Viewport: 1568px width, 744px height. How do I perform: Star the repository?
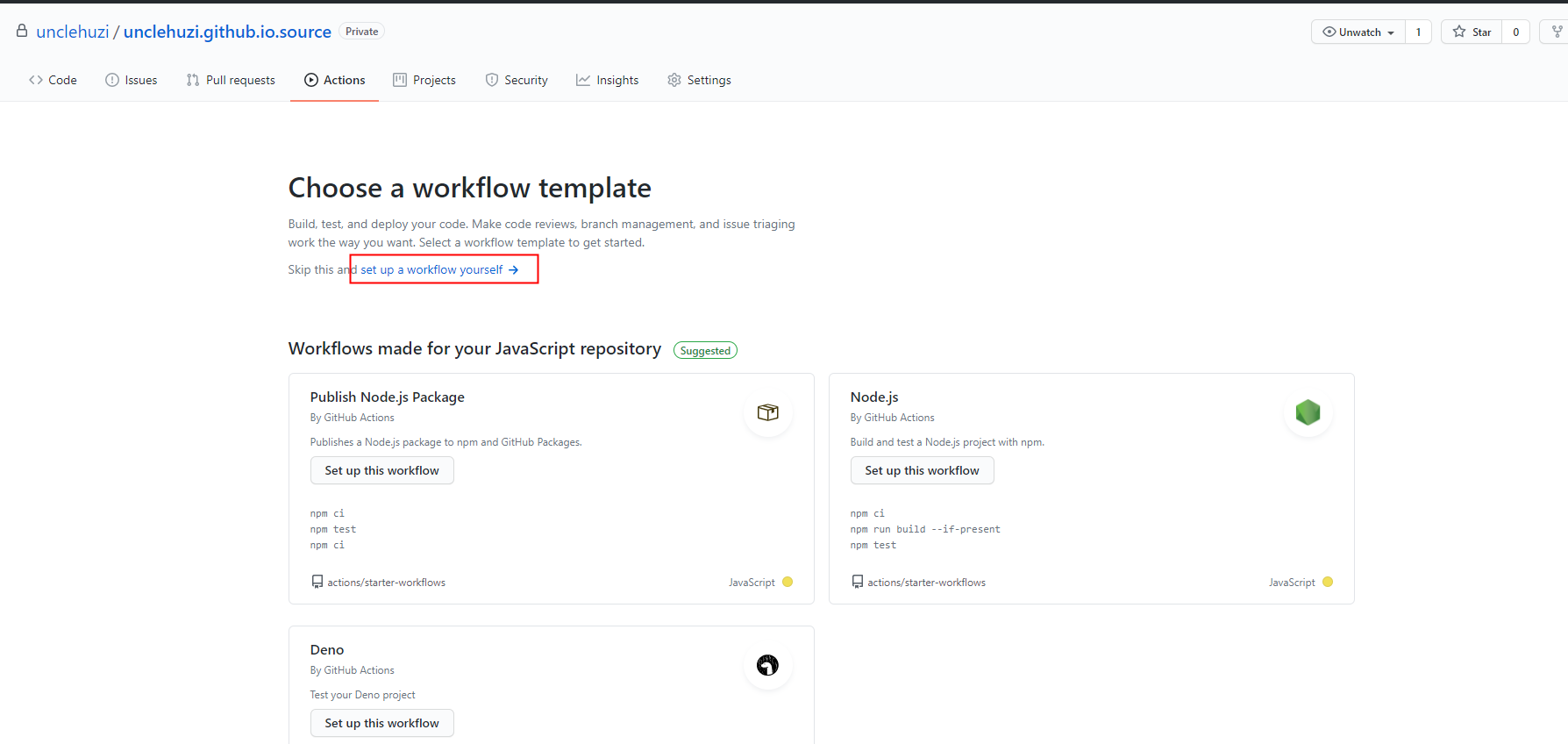(x=1472, y=32)
